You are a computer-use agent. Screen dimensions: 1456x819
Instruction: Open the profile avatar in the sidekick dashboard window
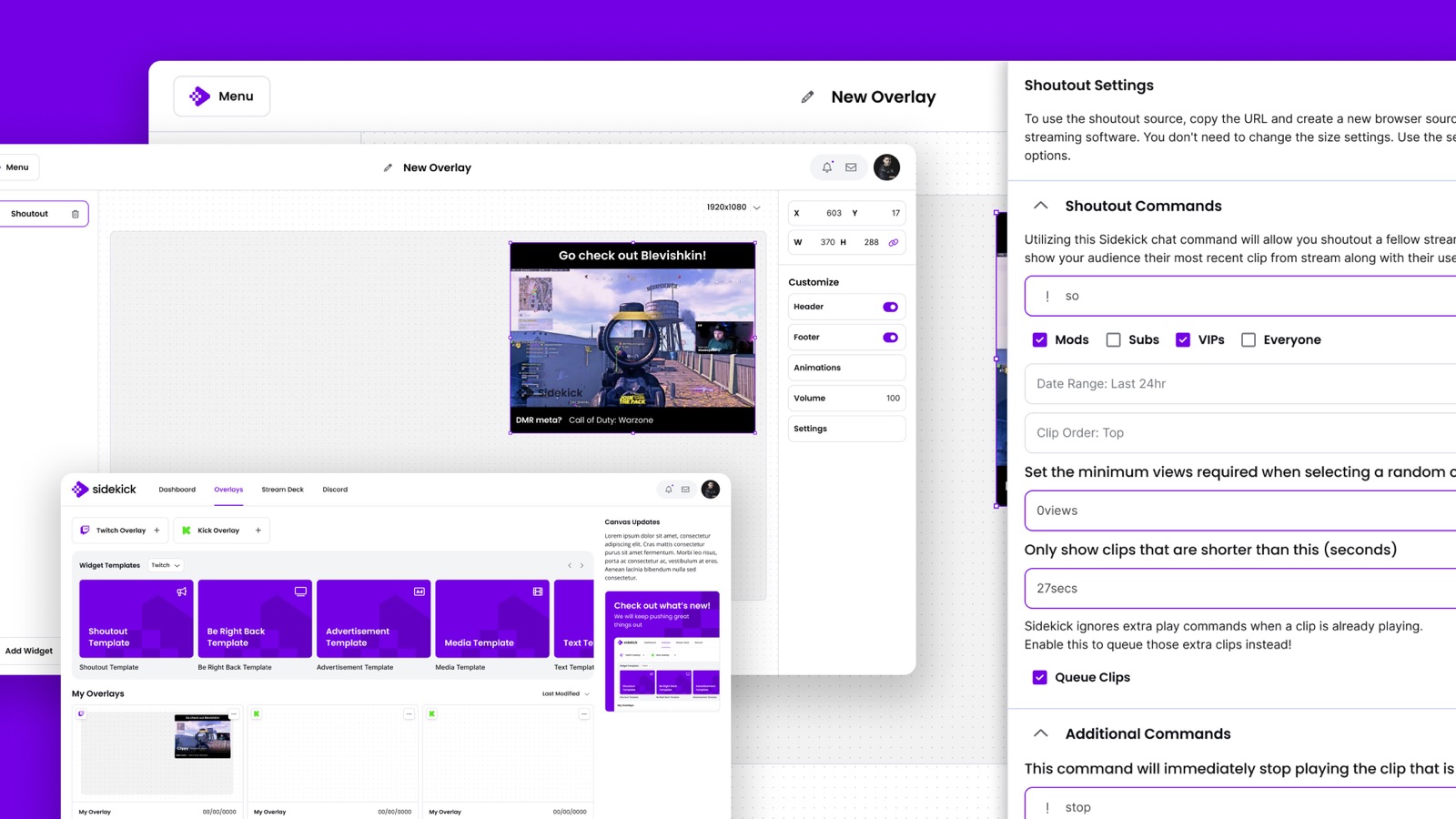pyautogui.click(x=711, y=490)
